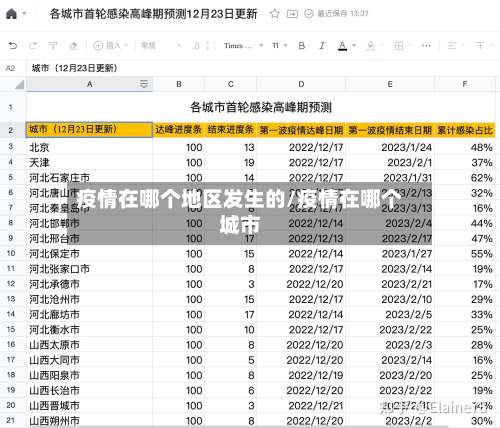Open more toolbar options (three dots)
Screen dimensions: 500x428
426,46
